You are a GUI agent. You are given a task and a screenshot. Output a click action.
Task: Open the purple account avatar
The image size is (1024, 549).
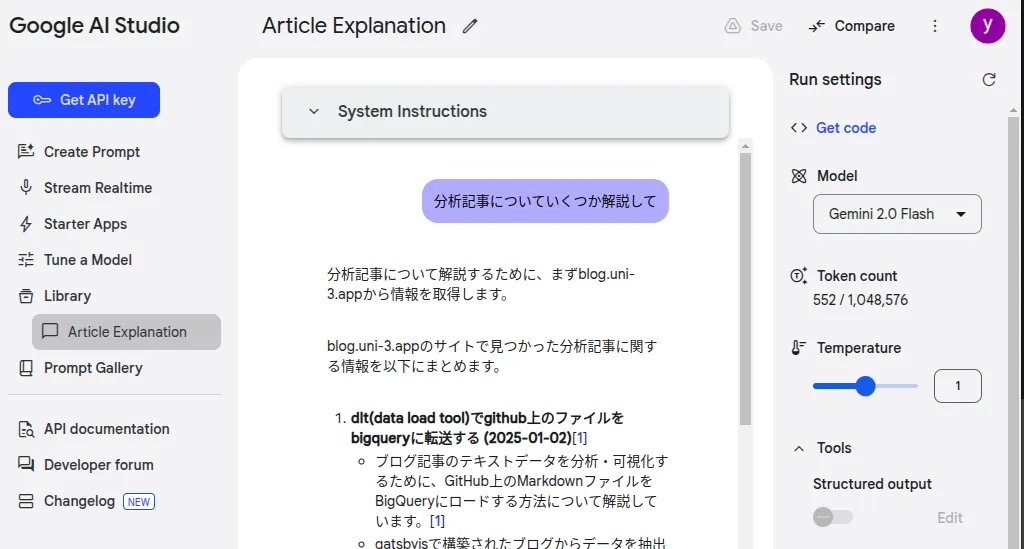pos(987,26)
